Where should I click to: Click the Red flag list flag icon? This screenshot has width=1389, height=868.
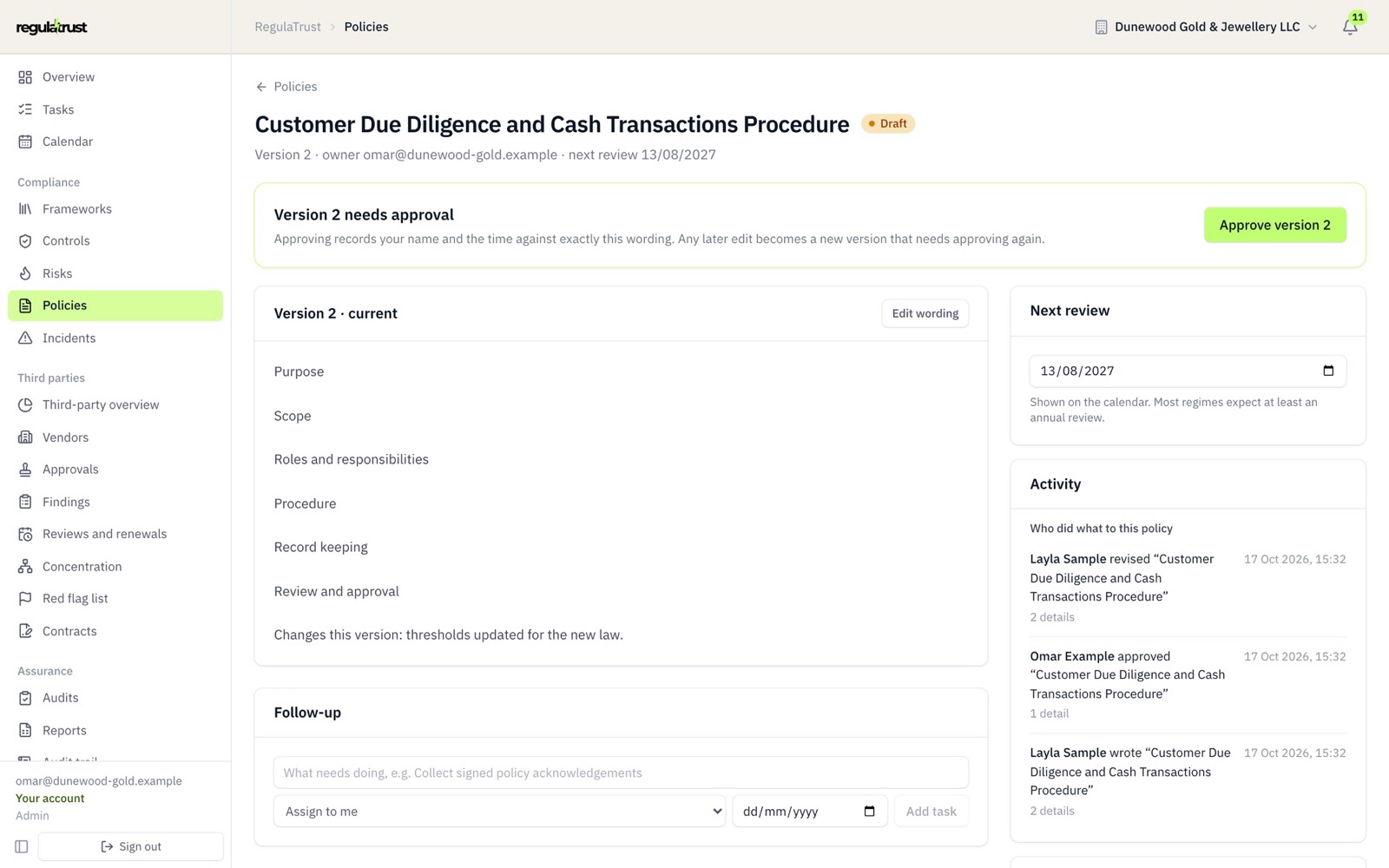(25, 599)
